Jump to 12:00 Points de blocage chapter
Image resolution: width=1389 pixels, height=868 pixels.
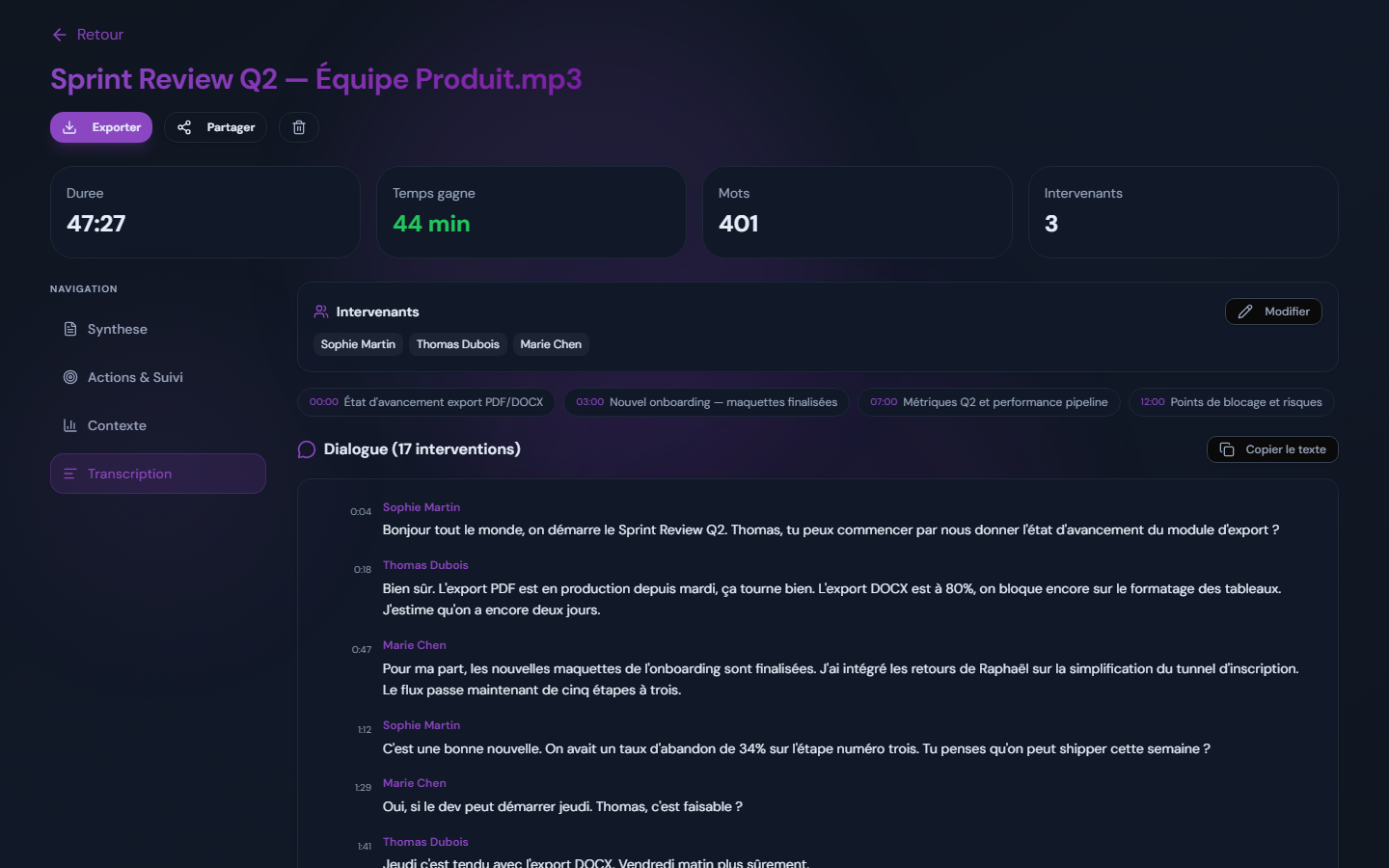[x=1232, y=402]
